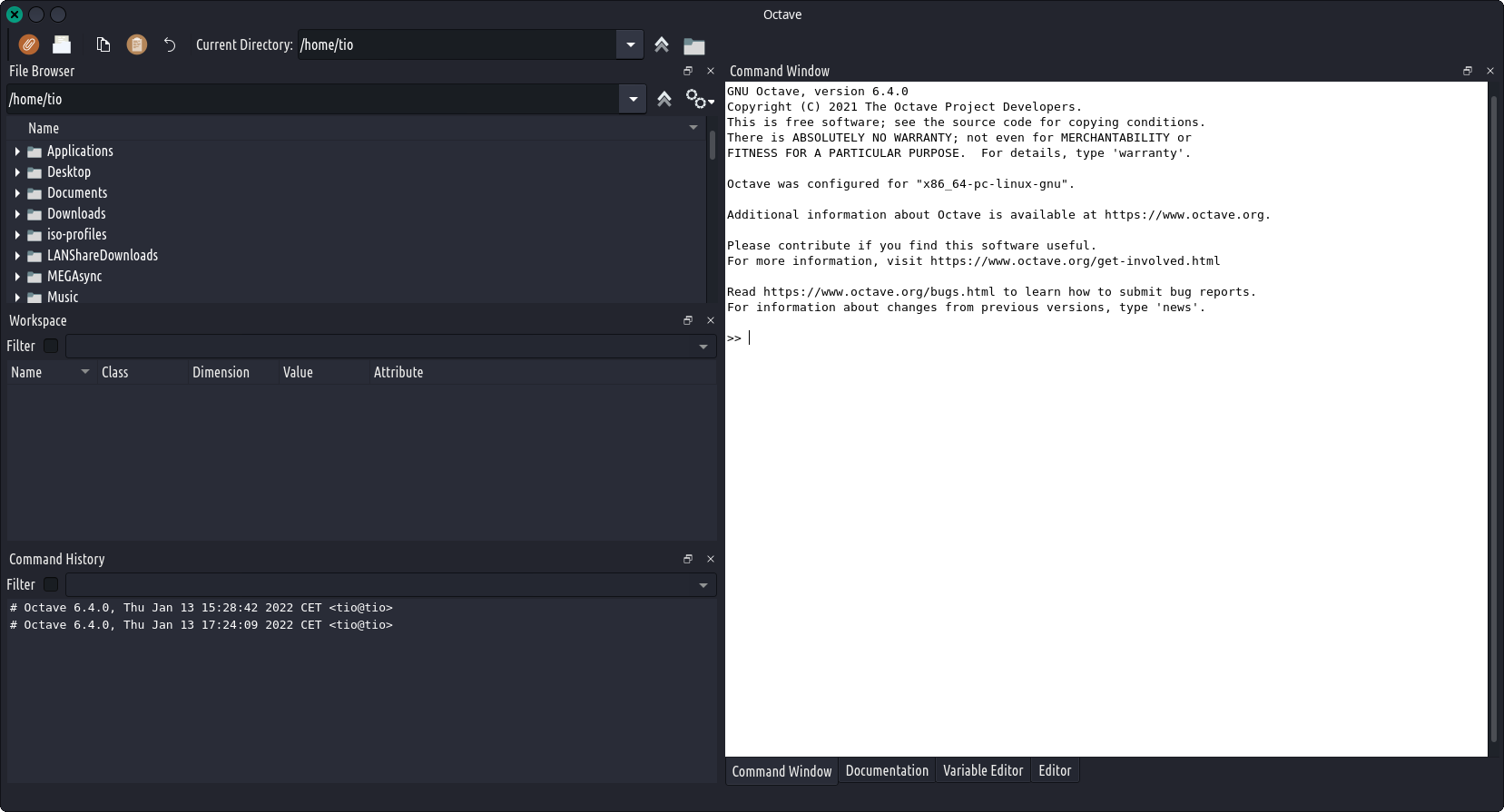Switch to the Command Window tab
Image resolution: width=1504 pixels, height=812 pixels.
(x=781, y=771)
